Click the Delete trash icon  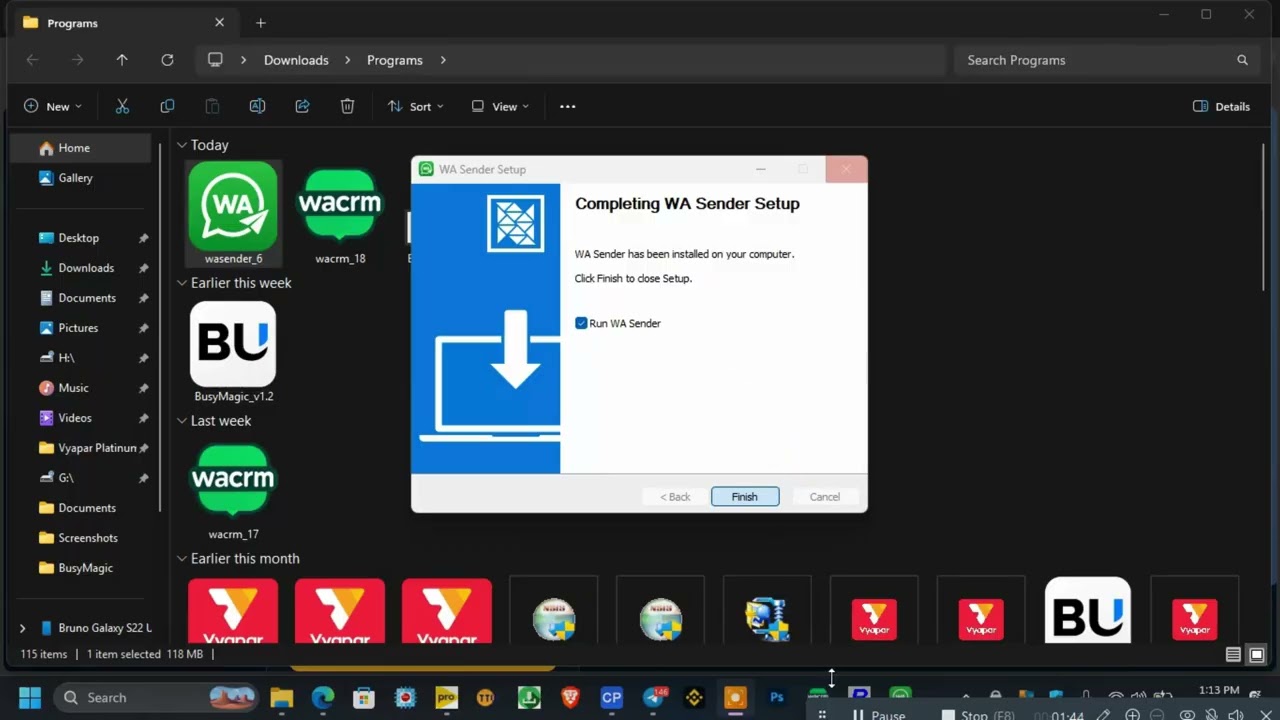(x=347, y=106)
